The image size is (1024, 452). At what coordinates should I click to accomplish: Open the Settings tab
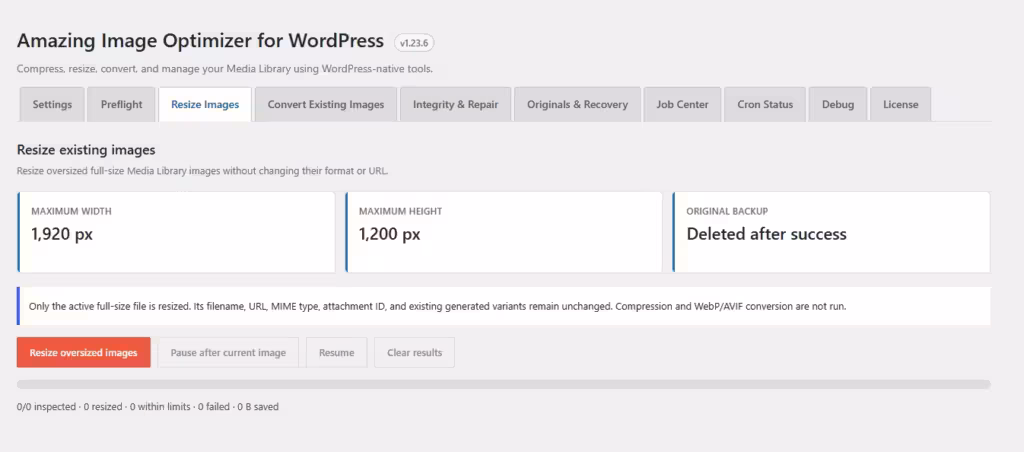pyautogui.click(x=52, y=105)
